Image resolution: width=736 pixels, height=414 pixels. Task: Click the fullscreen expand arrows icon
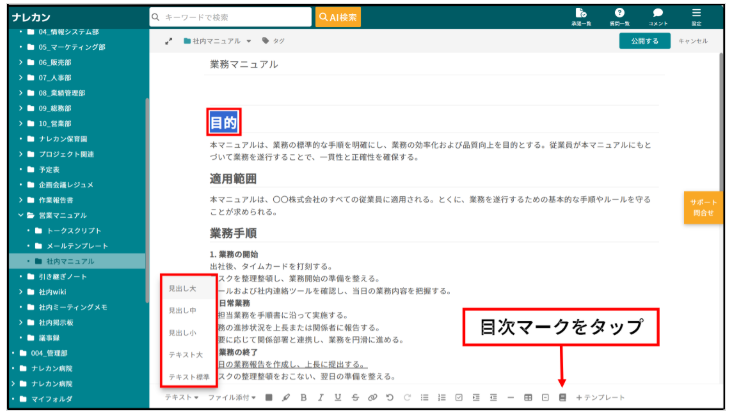click(169, 41)
